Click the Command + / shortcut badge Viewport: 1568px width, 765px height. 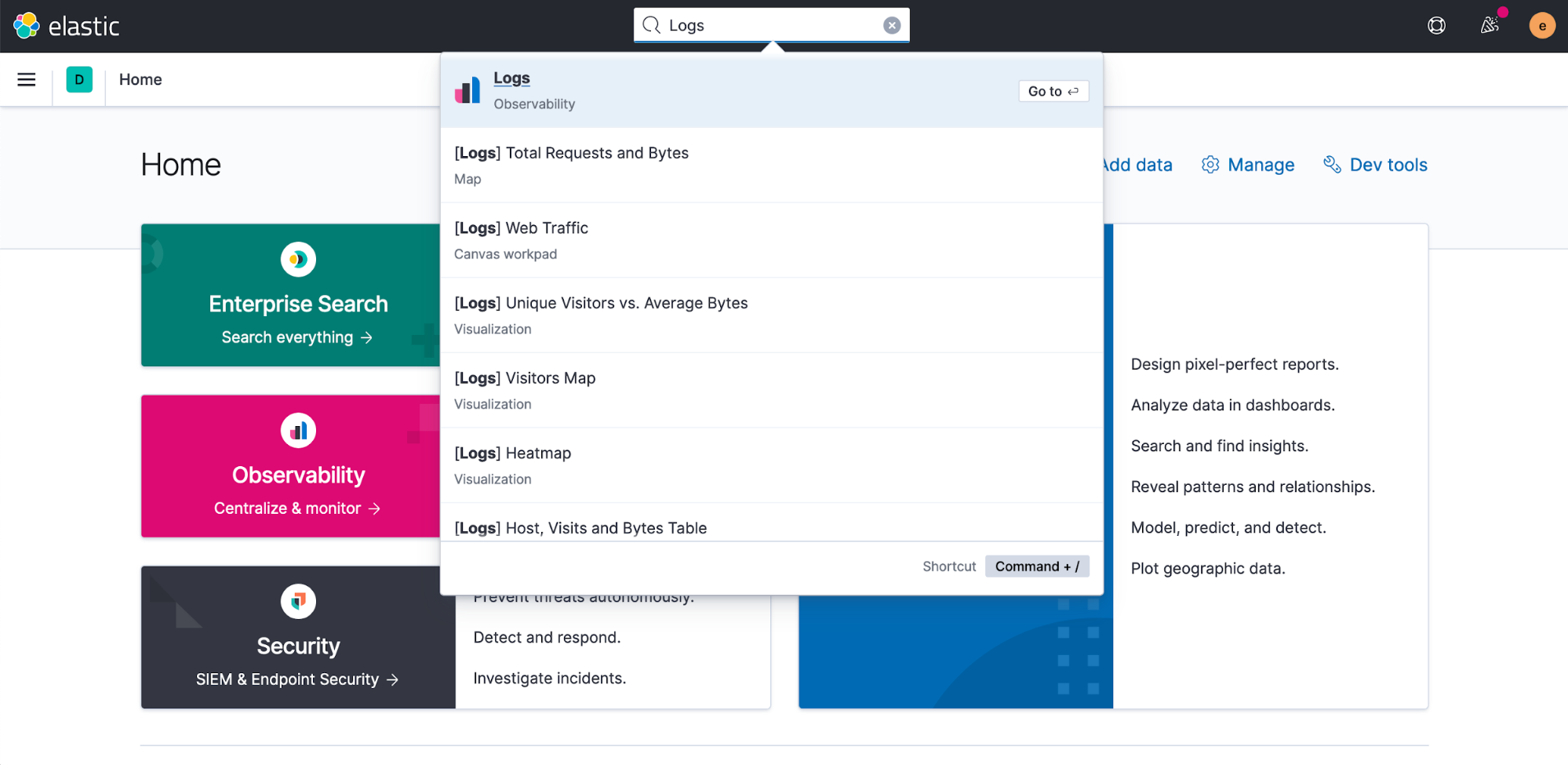tap(1037, 566)
